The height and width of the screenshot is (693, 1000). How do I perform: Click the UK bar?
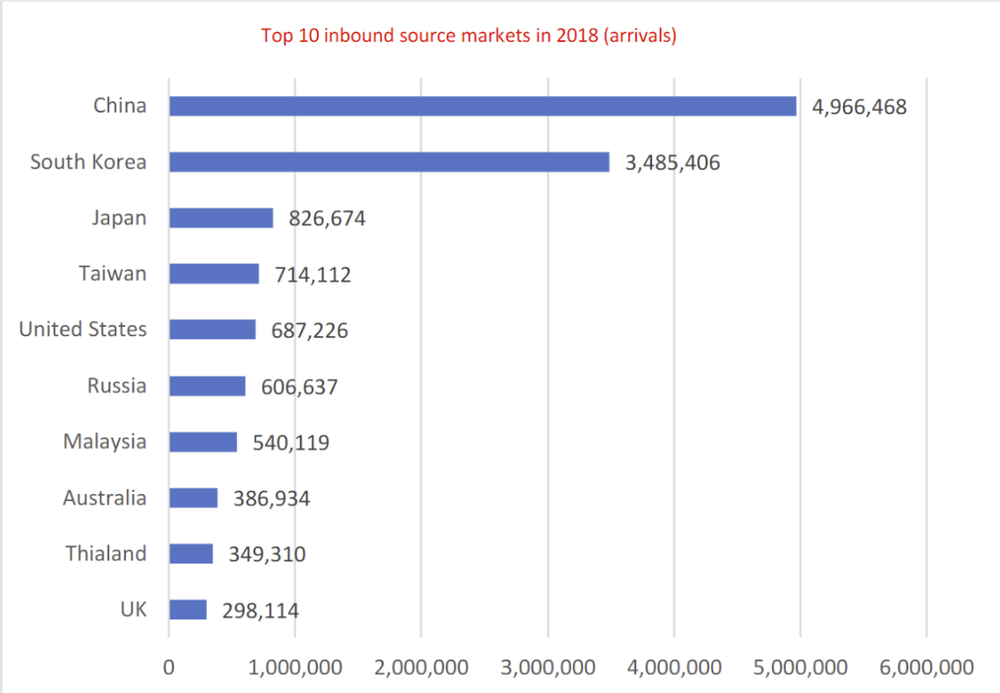[188, 609]
